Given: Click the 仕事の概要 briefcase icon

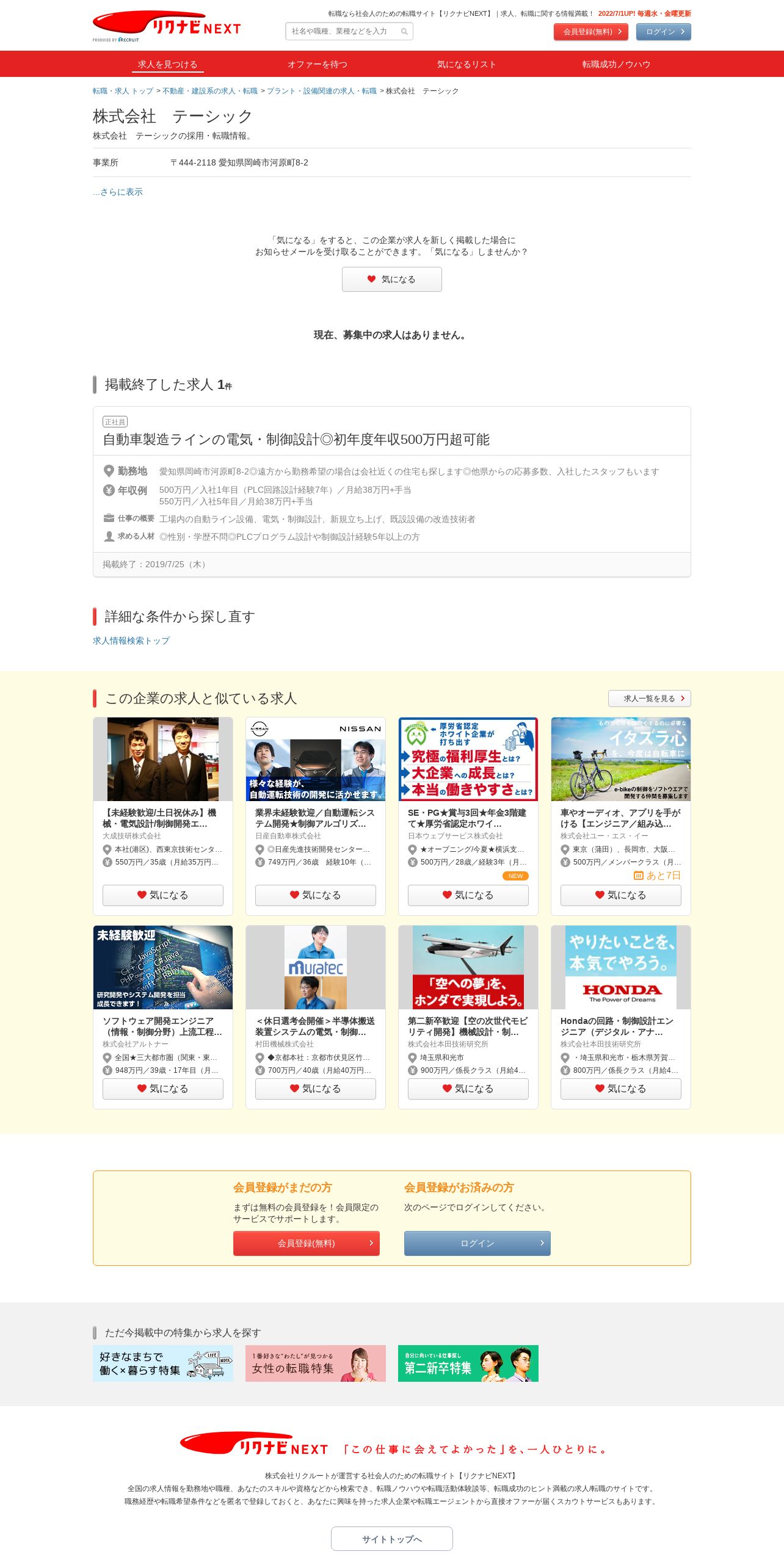Looking at the screenshot, I should [x=109, y=518].
